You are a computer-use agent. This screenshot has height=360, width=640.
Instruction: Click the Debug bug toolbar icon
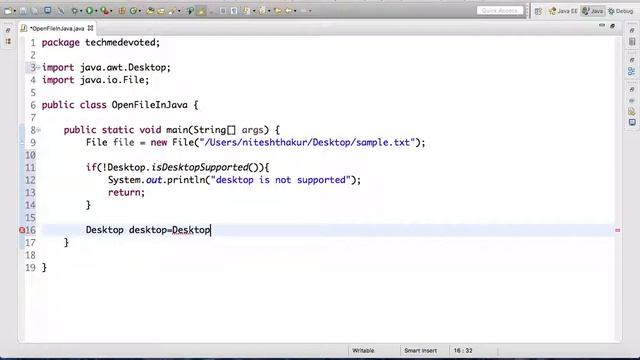[75, 11]
